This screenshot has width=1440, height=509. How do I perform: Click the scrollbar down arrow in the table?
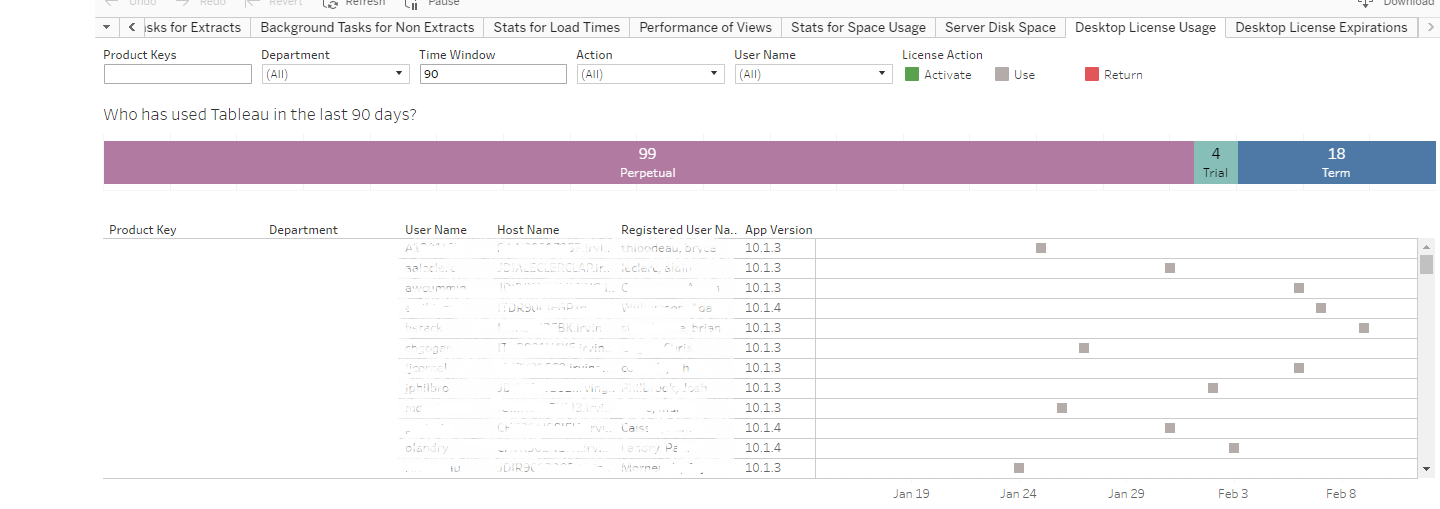1426,469
